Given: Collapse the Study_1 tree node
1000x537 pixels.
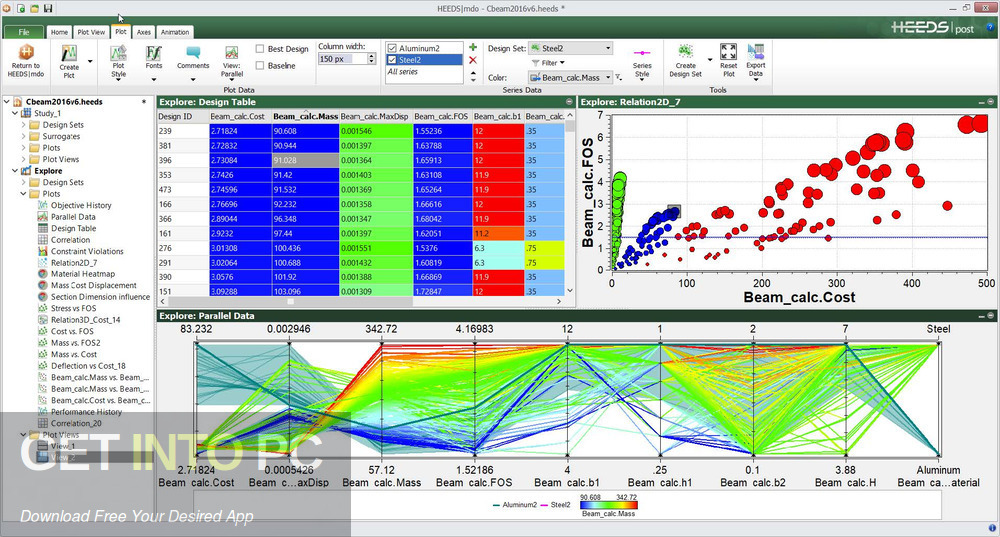Looking at the screenshot, I should [15, 113].
